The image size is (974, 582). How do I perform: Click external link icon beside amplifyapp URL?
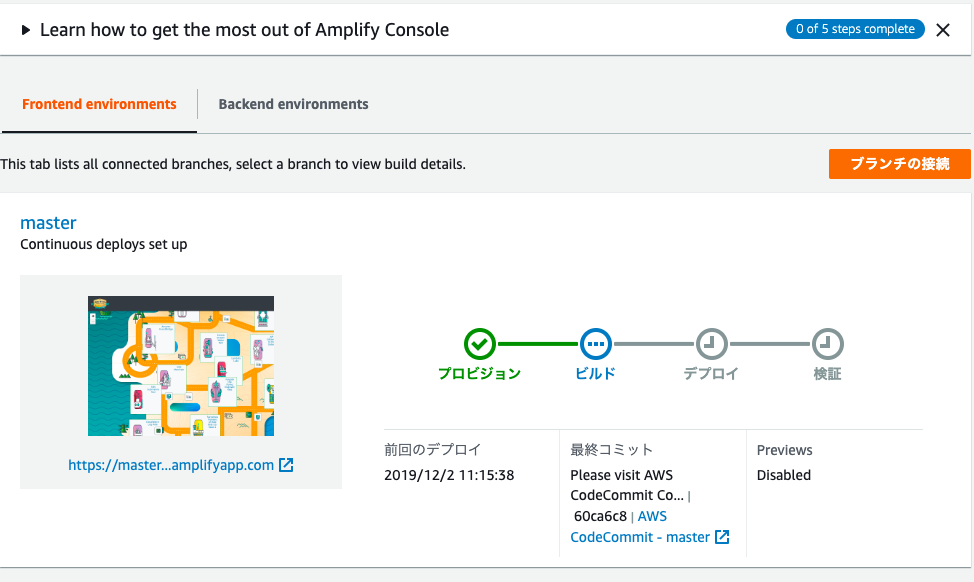tap(286, 465)
